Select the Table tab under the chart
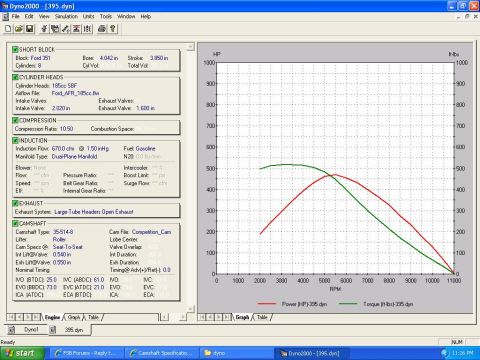This screenshot has width=480, height=360. pyautogui.click(x=262, y=317)
